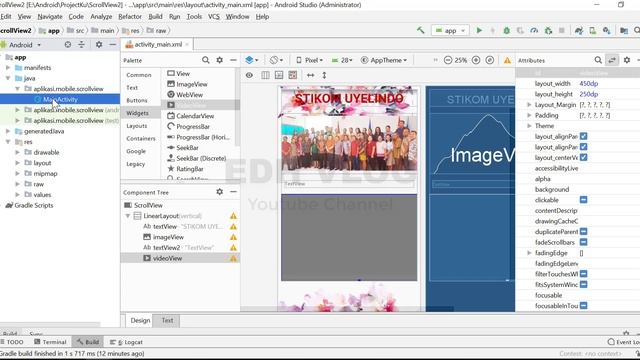The height and width of the screenshot is (360, 640).
Task: Toggle layout_centerVertical checkbox
Action: 583,157
